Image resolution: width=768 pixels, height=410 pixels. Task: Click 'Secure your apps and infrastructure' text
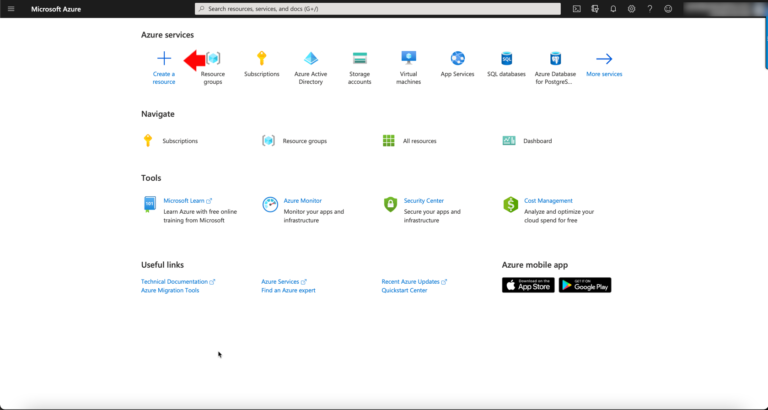click(432, 216)
